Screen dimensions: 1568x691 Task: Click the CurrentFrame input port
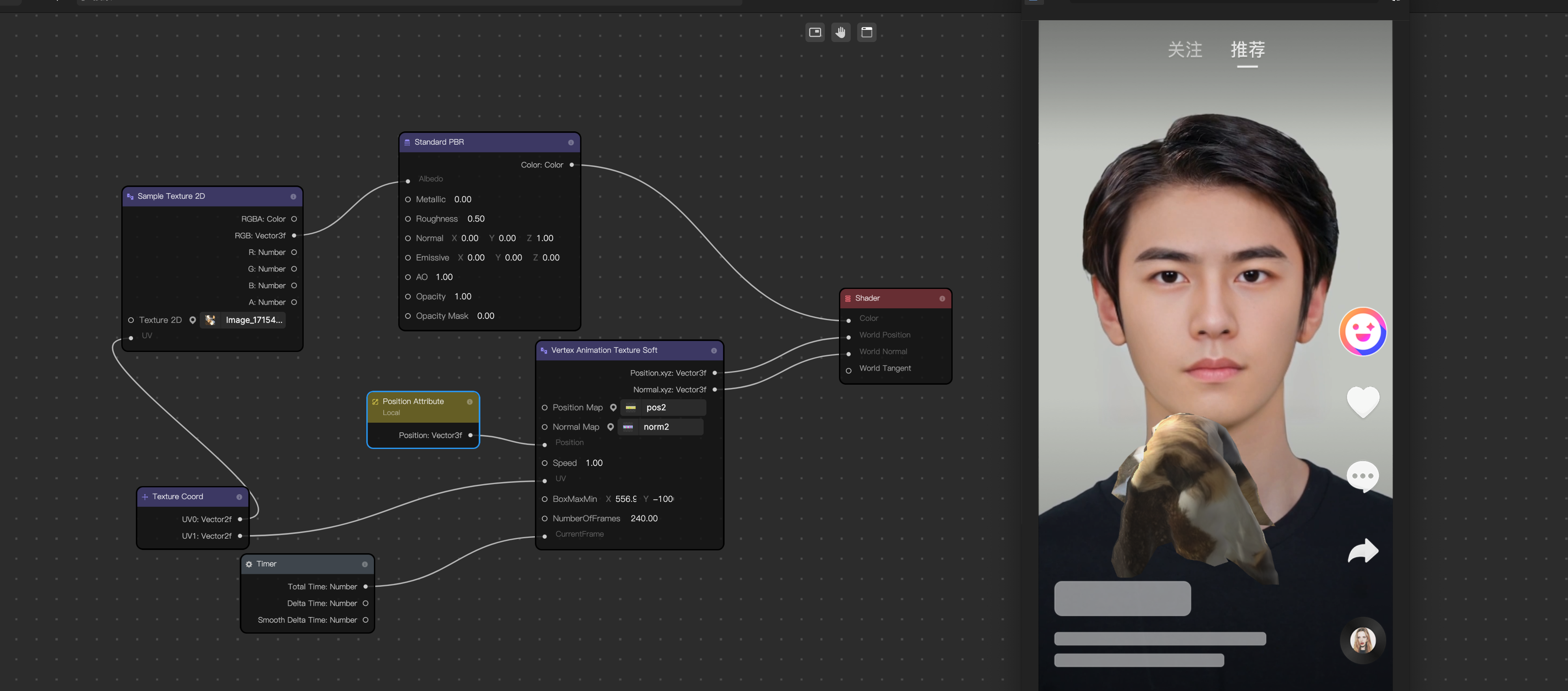point(545,537)
